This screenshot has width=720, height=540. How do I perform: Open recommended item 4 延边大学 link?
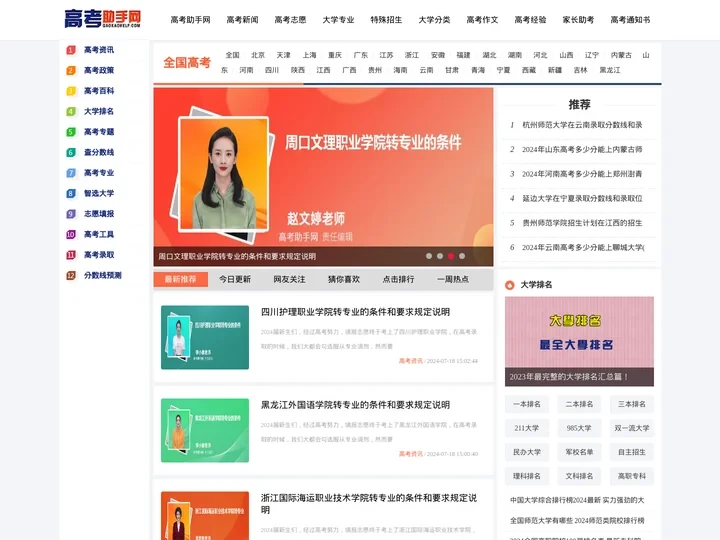582,198
